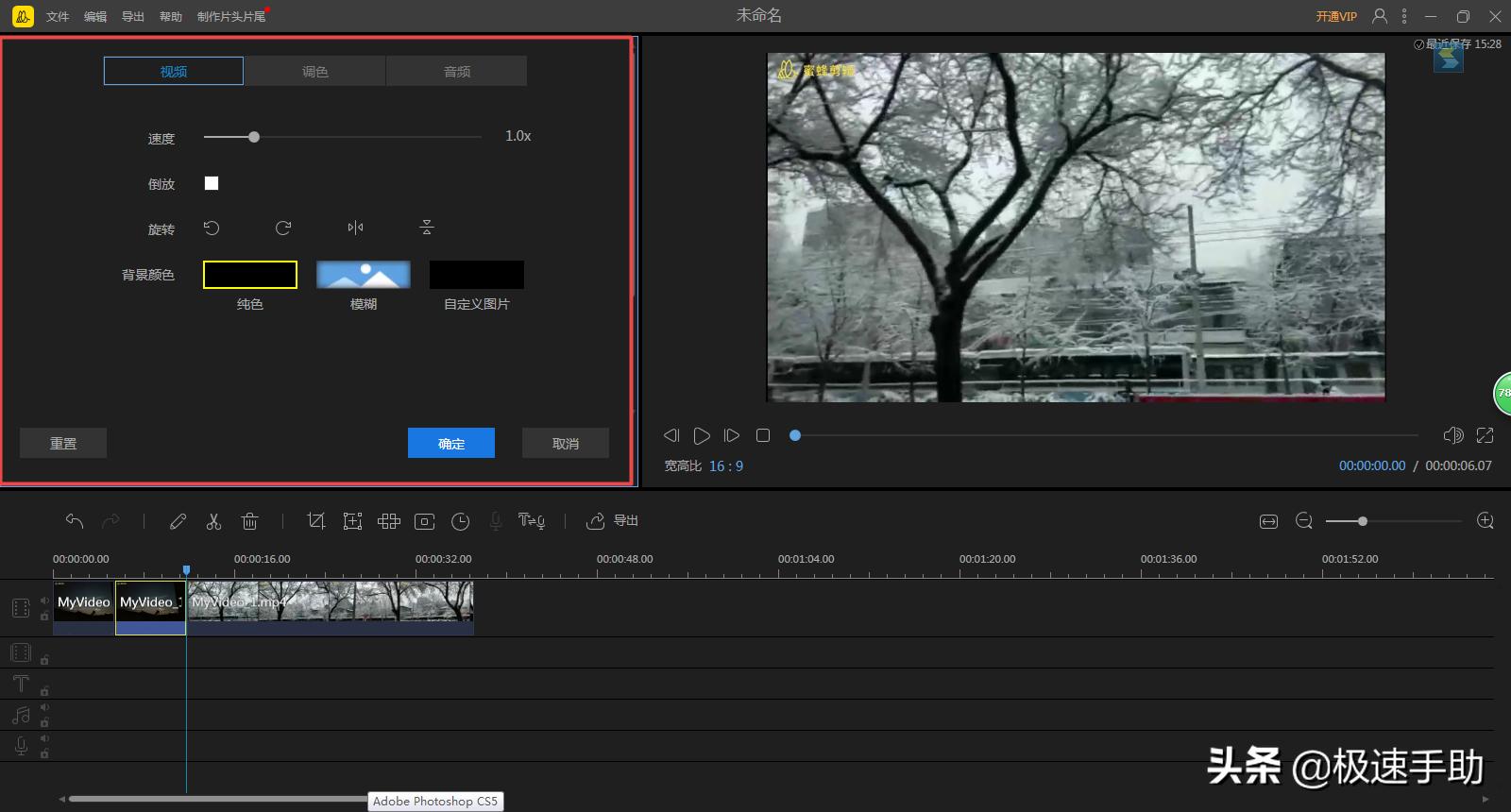Lock the text track
Image resolution: width=1511 pixels, height=812 pixels.
pyautogui.click(x=44, y=690)
